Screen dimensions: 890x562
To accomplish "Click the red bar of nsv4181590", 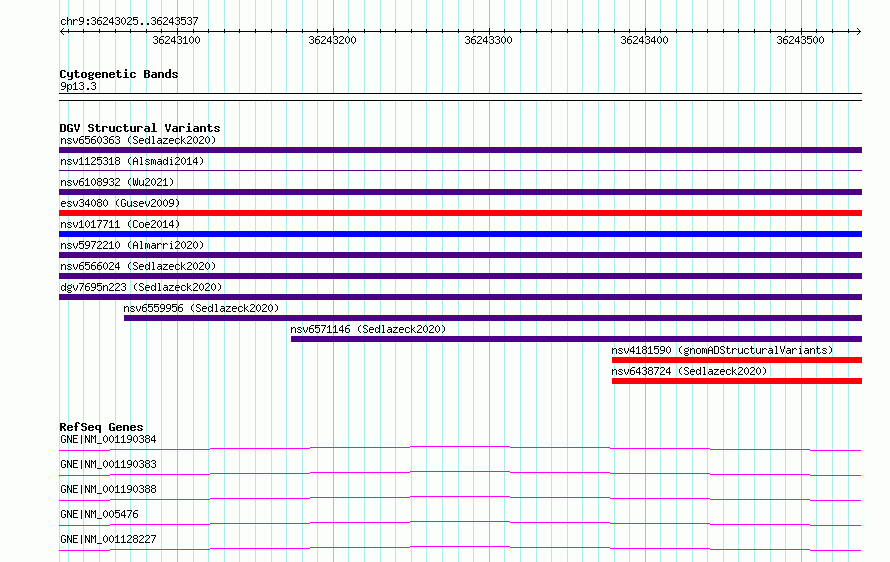I will tap(737, 360).
